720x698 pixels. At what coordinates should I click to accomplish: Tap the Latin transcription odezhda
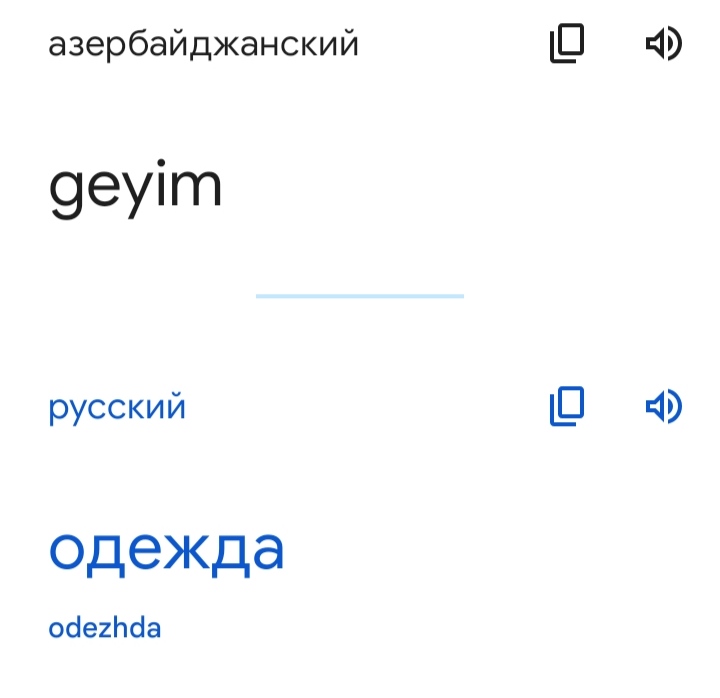105,628
